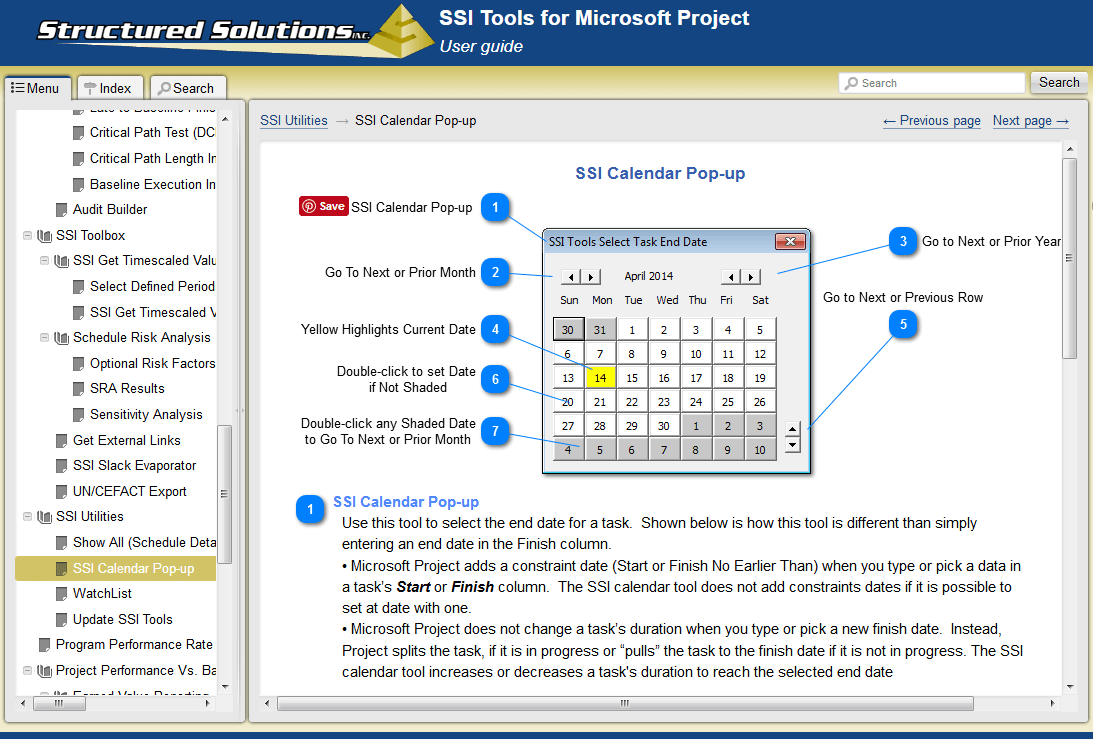
Task: Open the SSI Get Timescaled Valu book topic
Action: [144, 261]
